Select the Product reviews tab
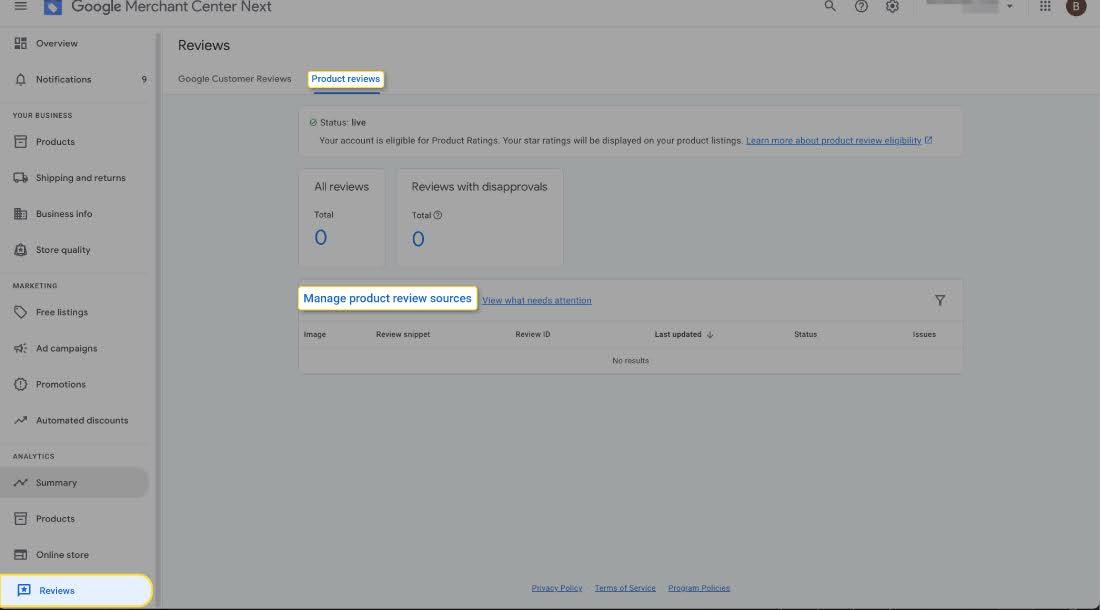This screenshot has width=1100, height=610. pyautogui.click(x=345, y=79)
